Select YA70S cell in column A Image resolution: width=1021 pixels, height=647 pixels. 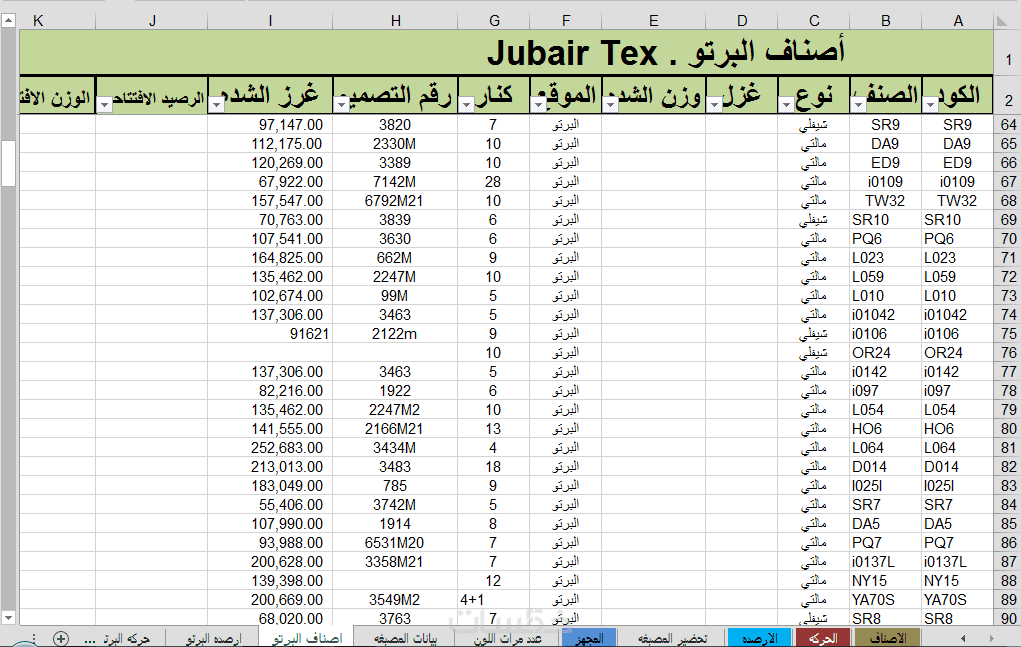957,599
